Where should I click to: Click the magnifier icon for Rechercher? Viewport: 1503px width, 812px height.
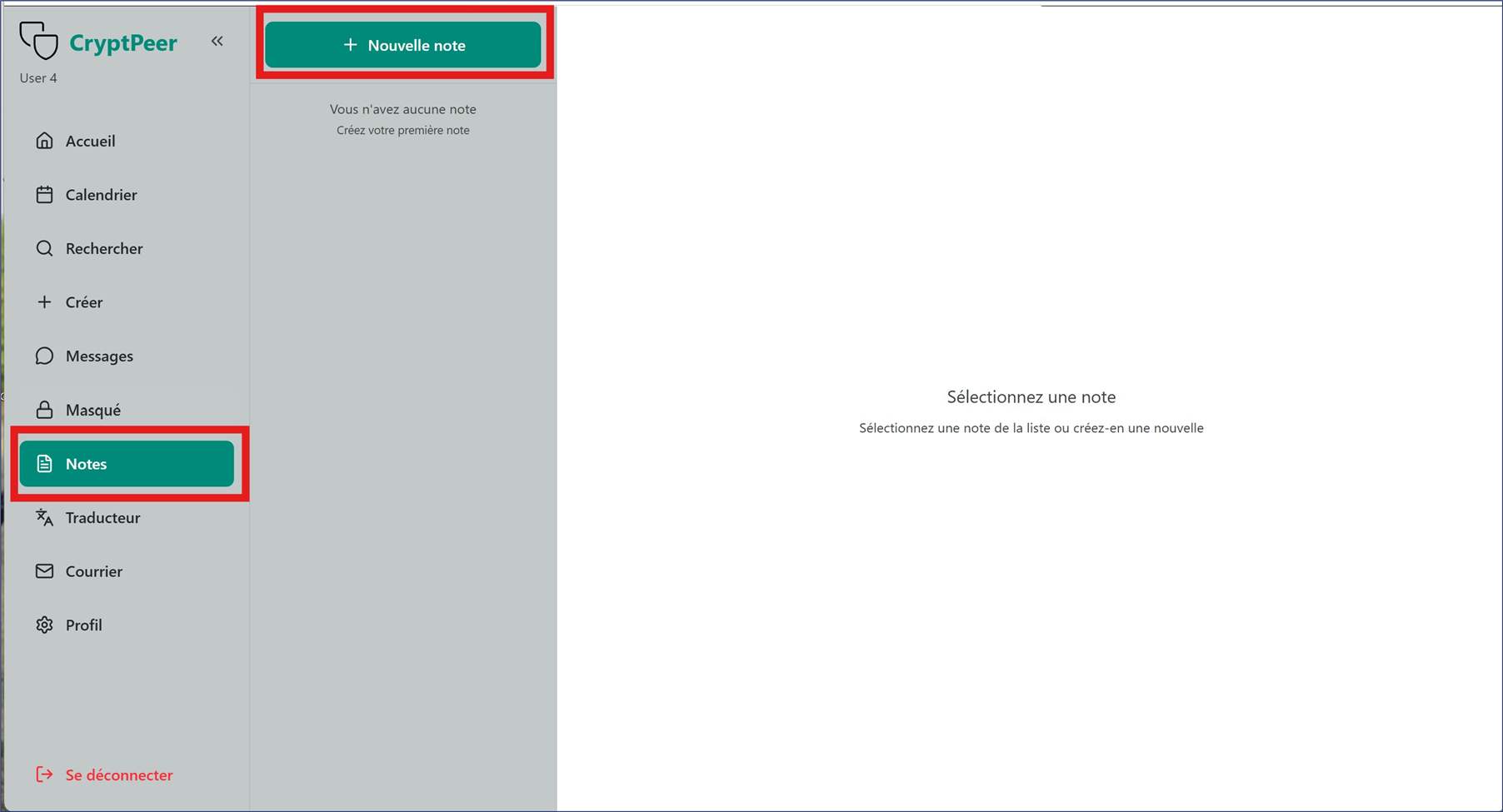44,248
